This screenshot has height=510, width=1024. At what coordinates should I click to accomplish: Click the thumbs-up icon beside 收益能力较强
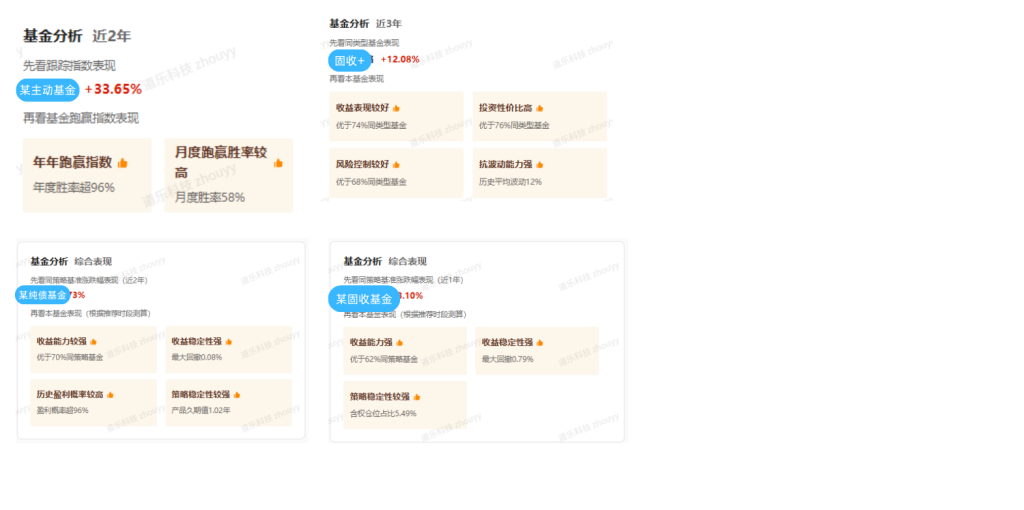95,341
